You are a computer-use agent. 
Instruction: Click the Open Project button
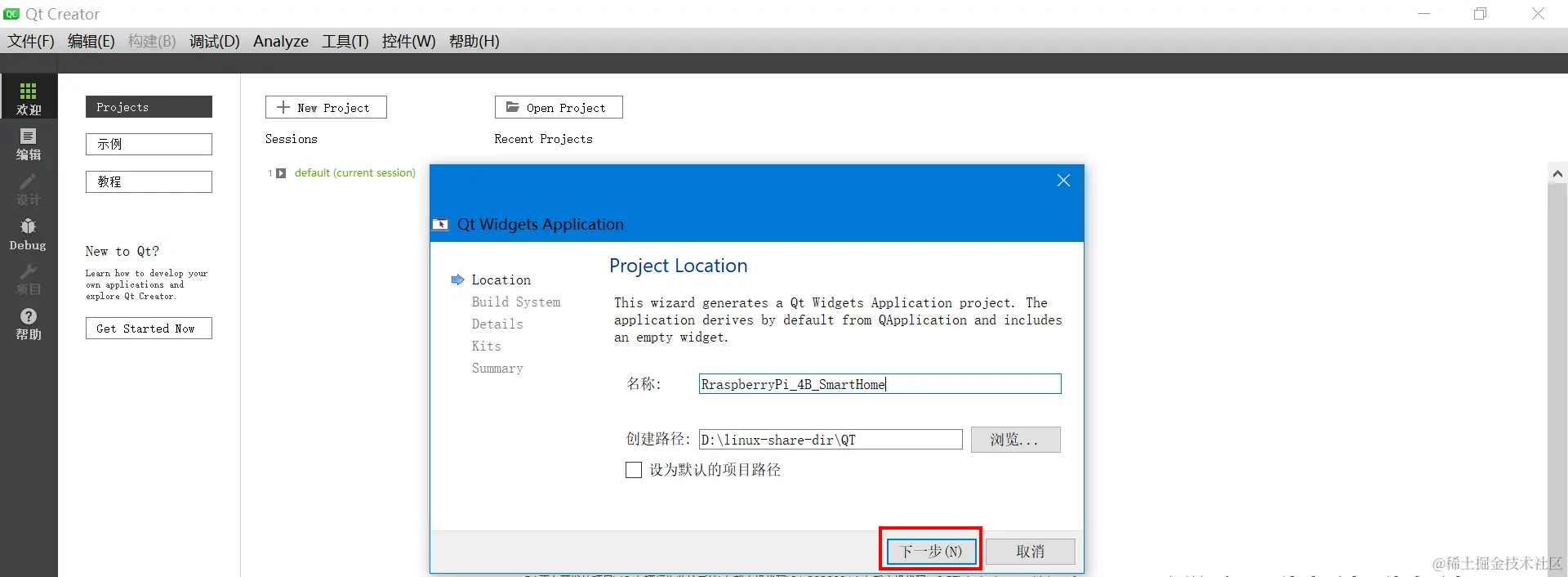pos(559,107)
